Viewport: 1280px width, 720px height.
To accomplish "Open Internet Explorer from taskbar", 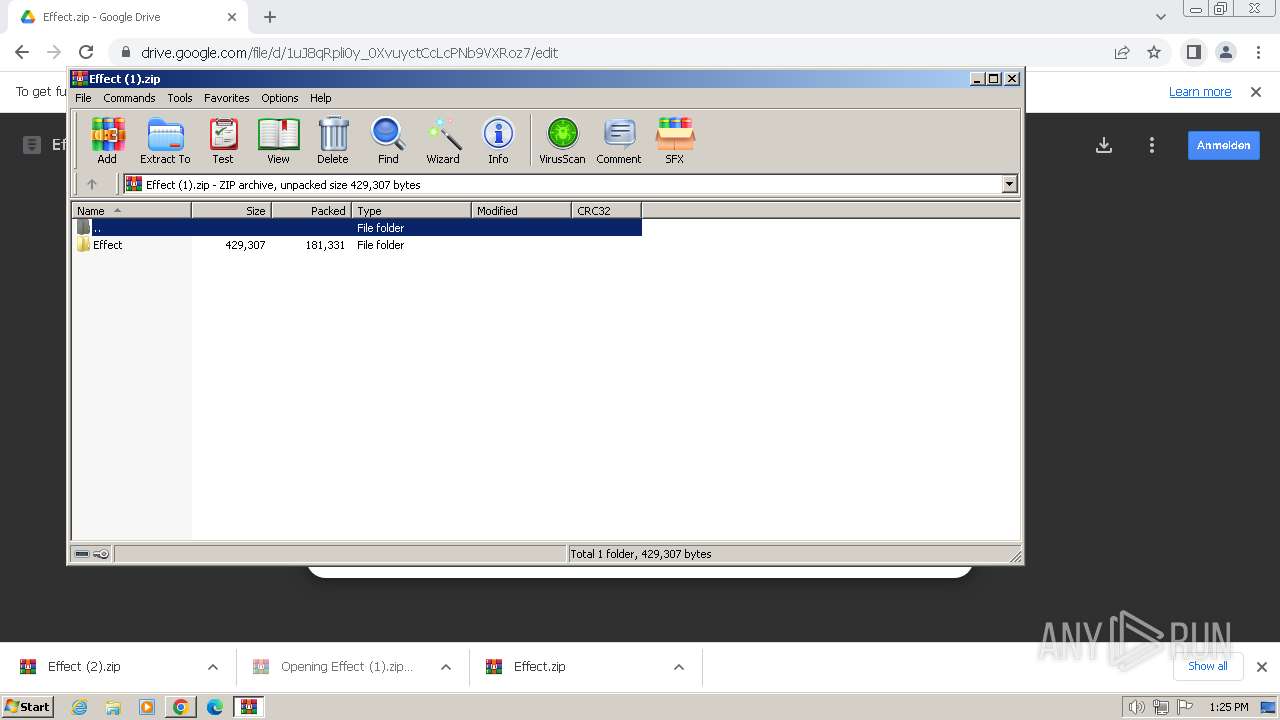I will click(79, 707).
